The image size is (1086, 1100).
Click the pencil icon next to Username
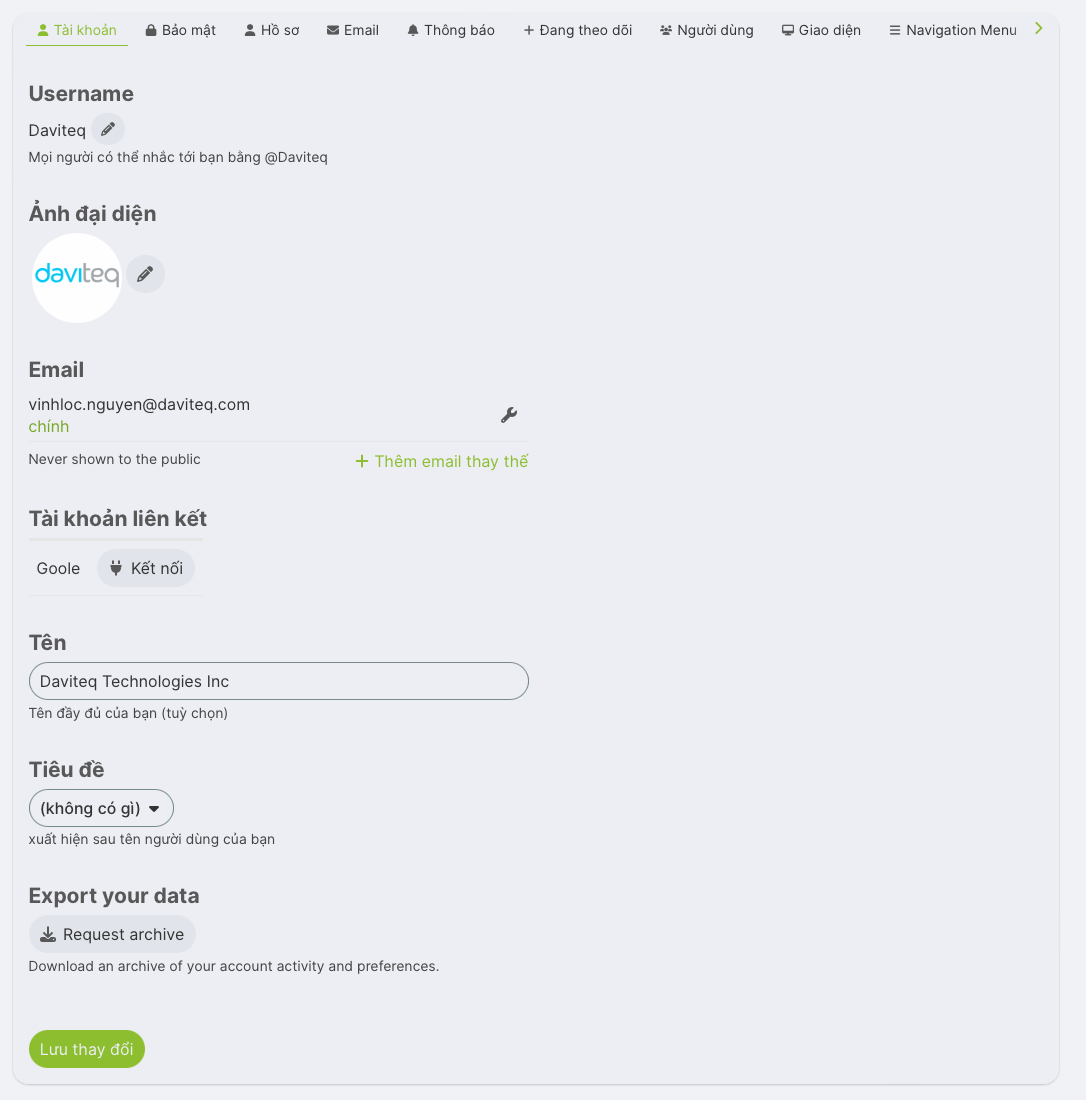click(x=108, y=129)
